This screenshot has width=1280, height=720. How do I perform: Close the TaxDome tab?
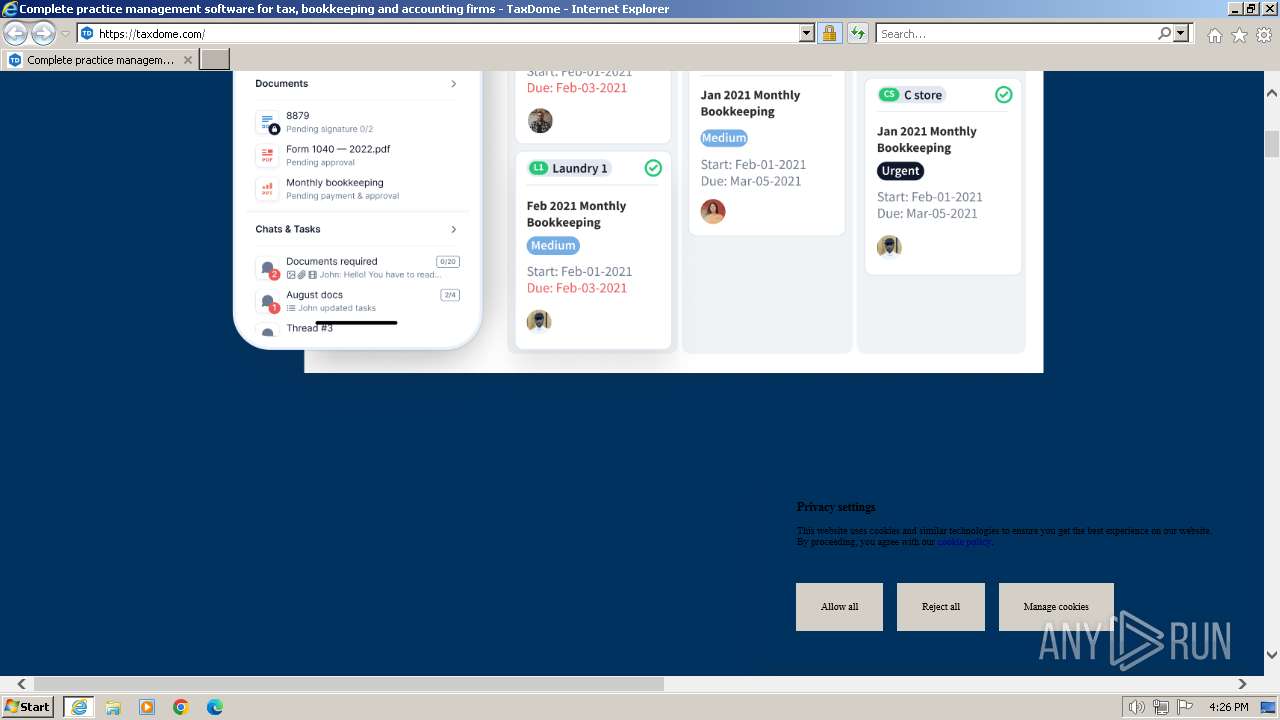(187, 60)
